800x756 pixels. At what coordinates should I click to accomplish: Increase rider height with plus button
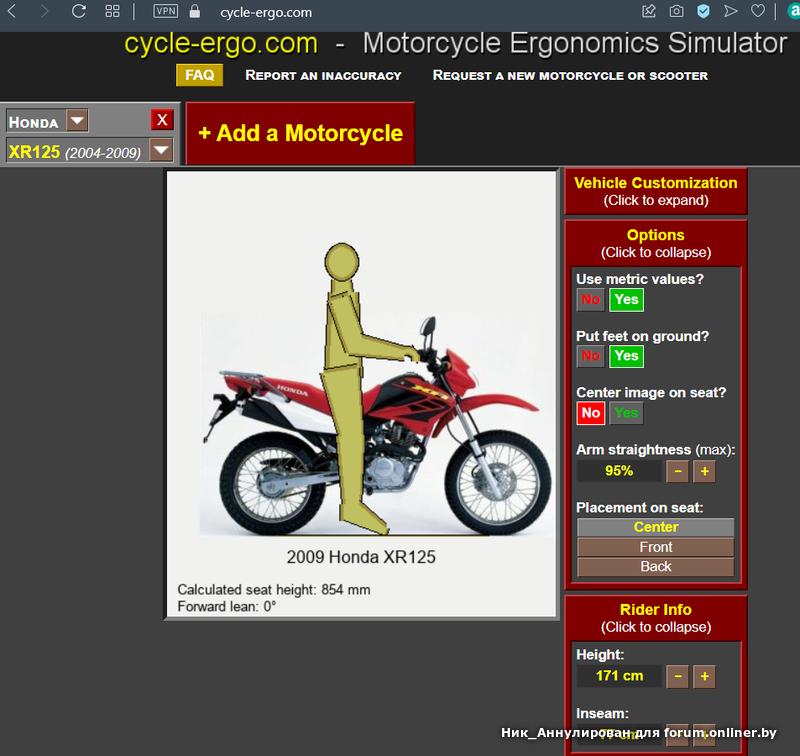point(705,676)
